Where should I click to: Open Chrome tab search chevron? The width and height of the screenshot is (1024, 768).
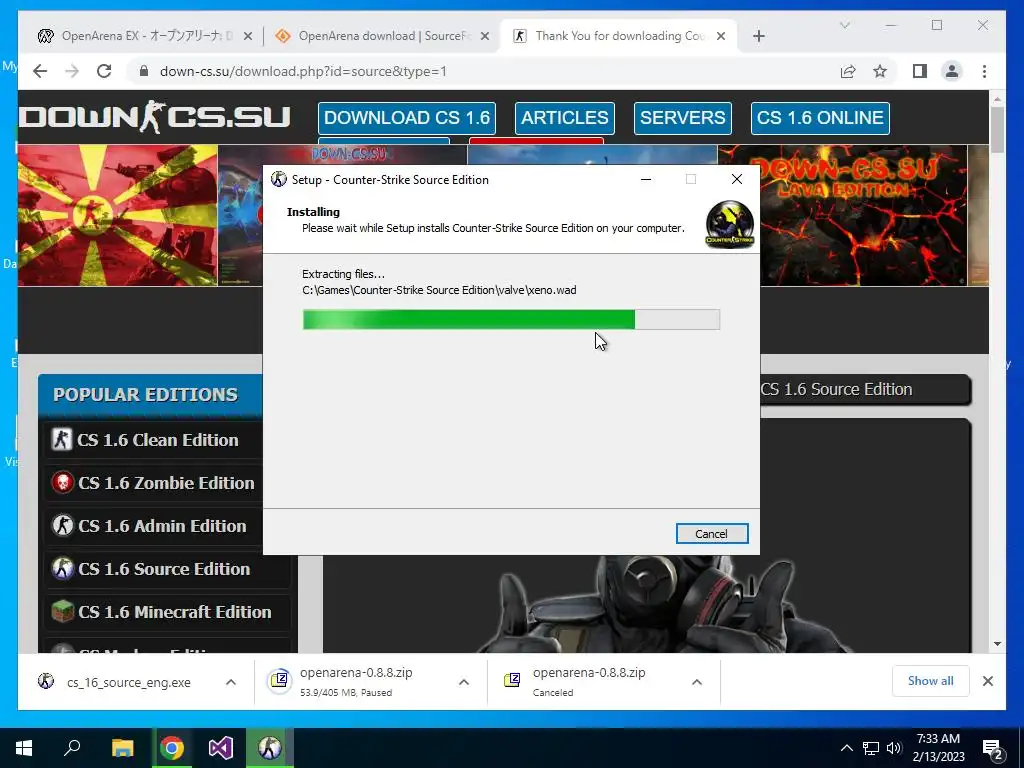click(844, 25)
